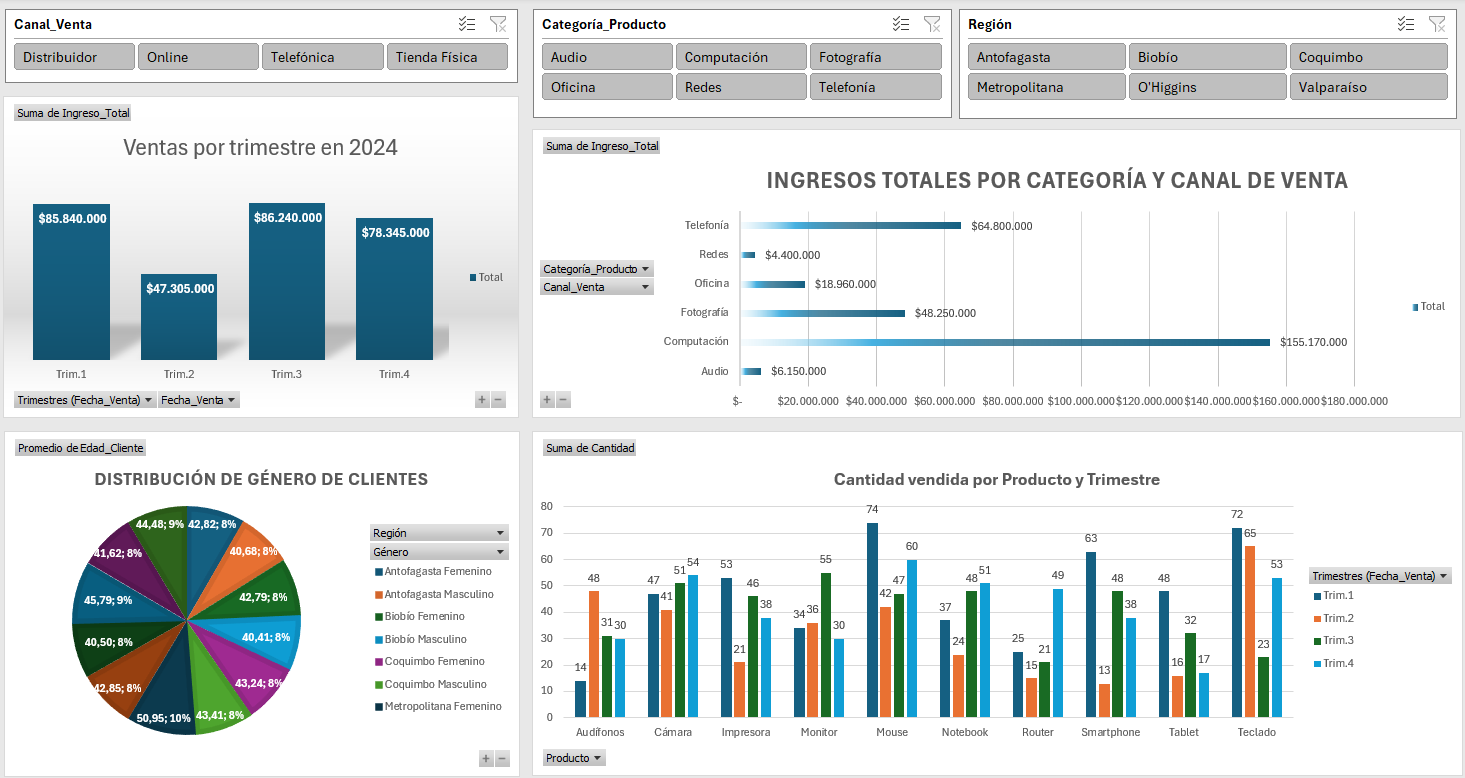Click multi-select icon on Canal_Venta slicer

(468, 24)
